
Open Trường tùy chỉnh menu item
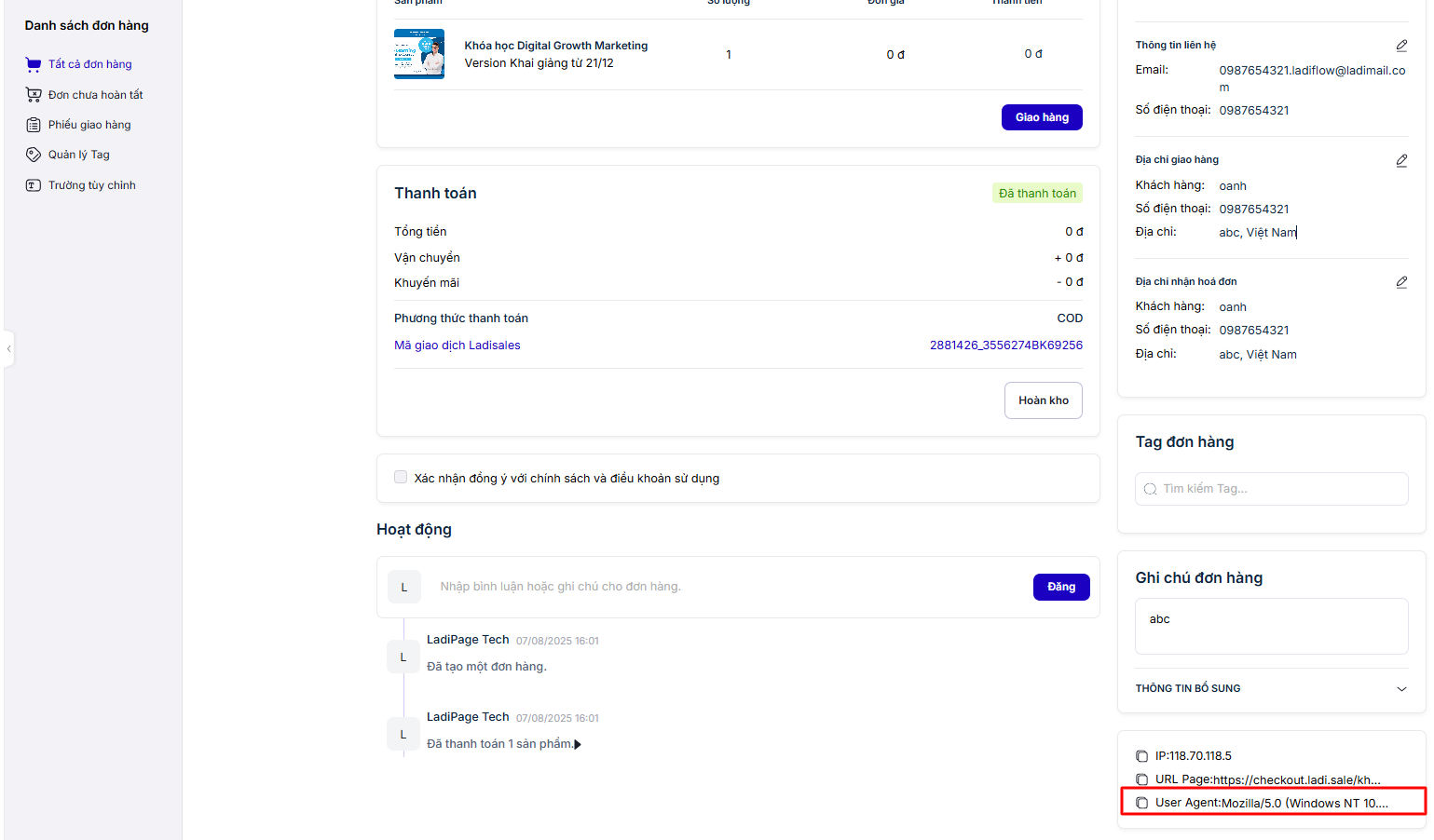coord(91,185)
